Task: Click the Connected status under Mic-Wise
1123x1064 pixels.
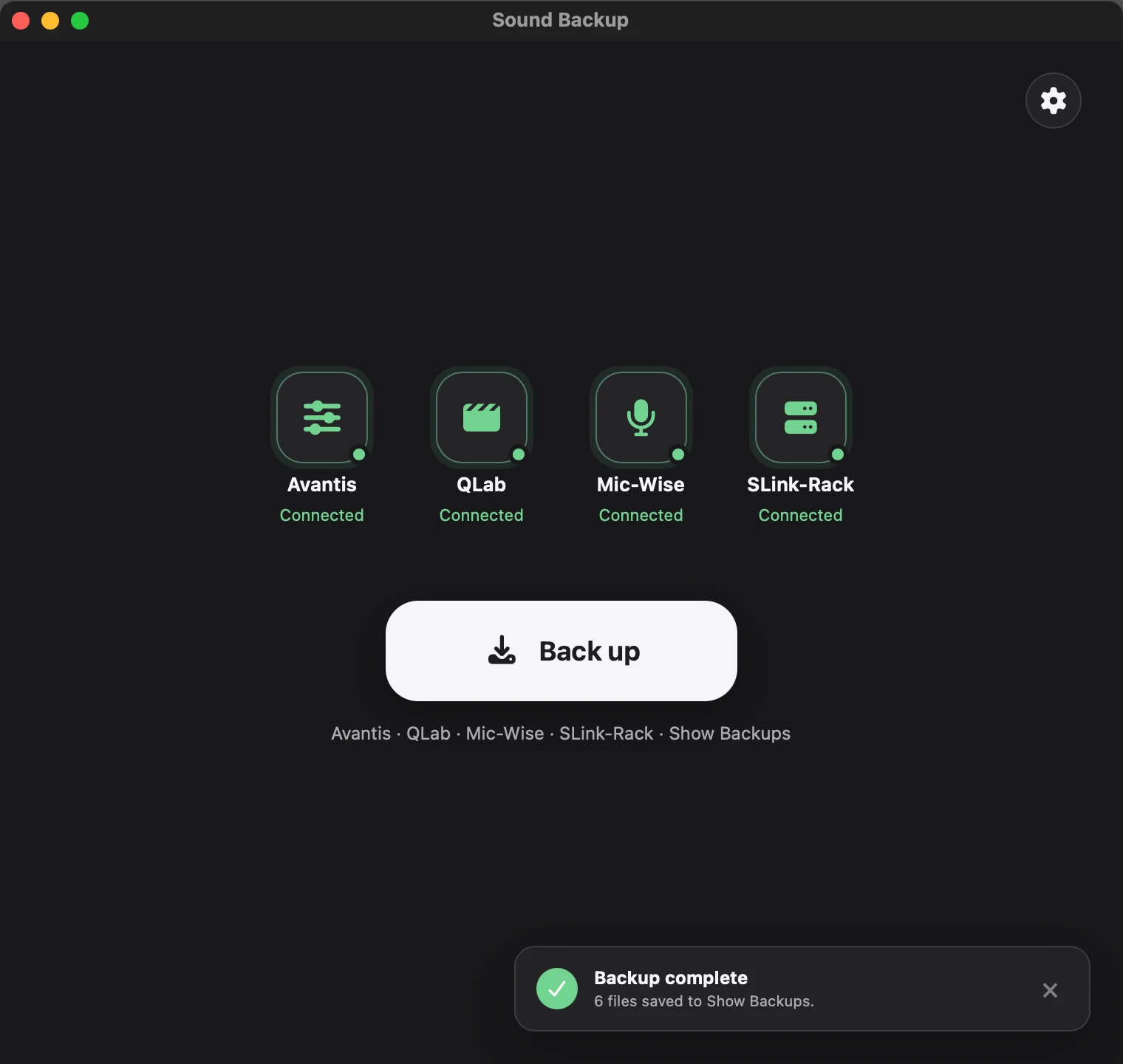Action: (x=641, y=515)
